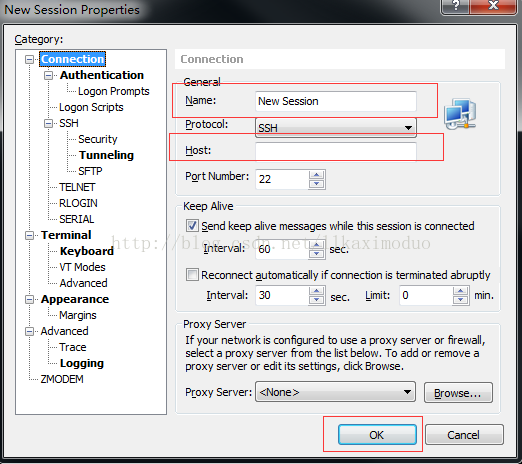522x464 pixels.
Task: Select SSH category
Action: [x=69, y=123]
